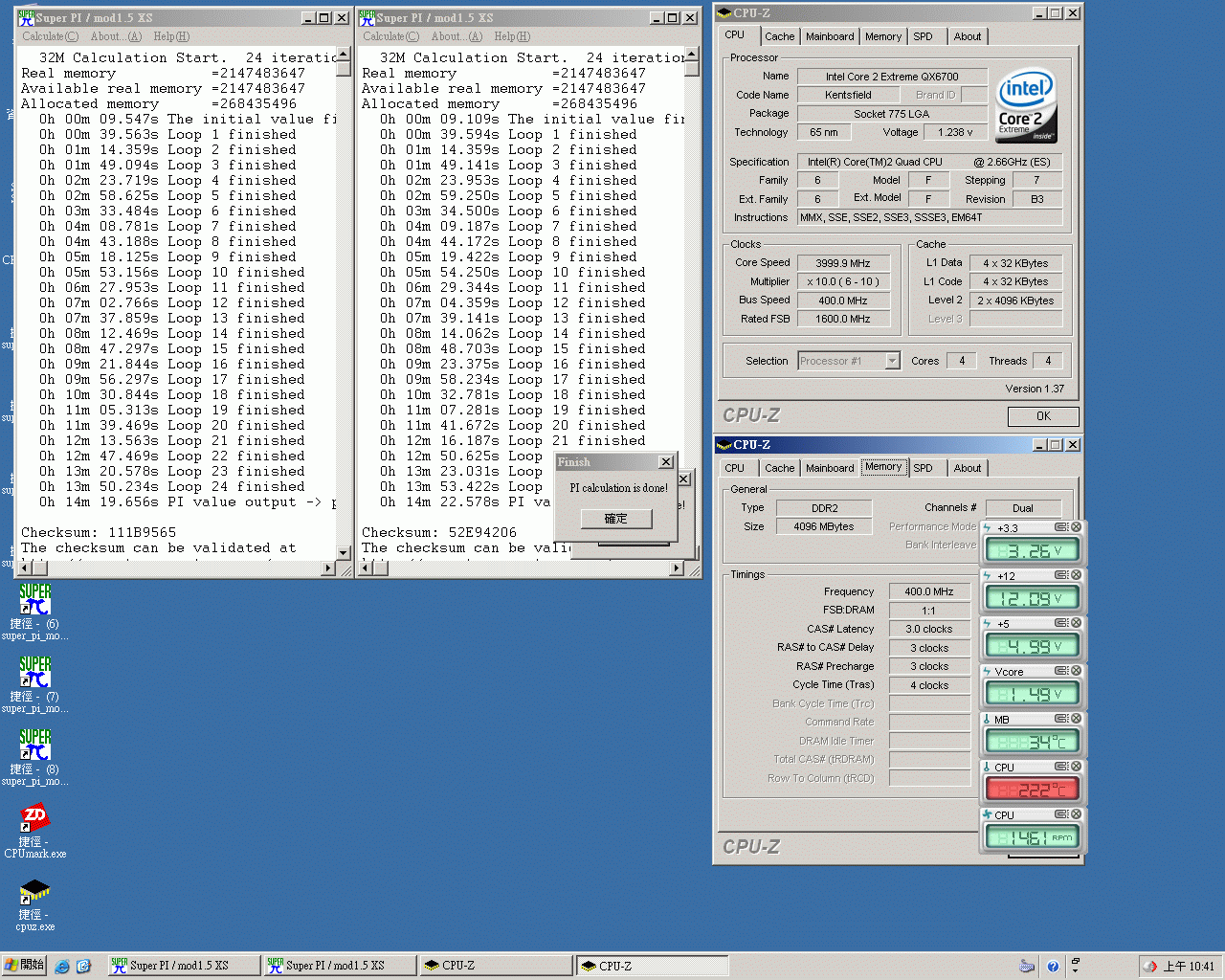Viewport: 1225px width, 980px height.
Task: Switch to Cache tab in processor CPU-Z window
Action: point(779,36)
